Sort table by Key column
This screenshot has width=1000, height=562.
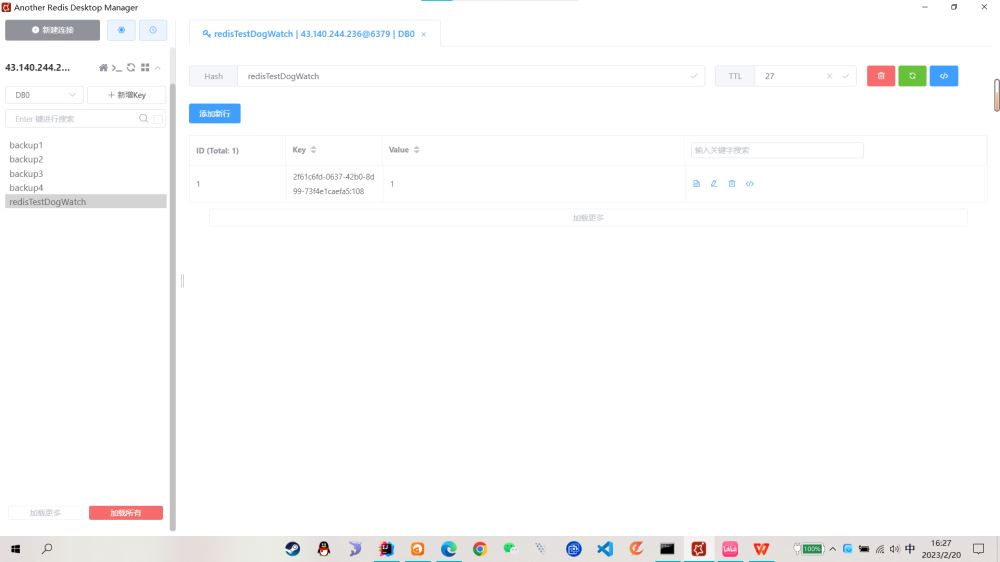click(313, 150)
